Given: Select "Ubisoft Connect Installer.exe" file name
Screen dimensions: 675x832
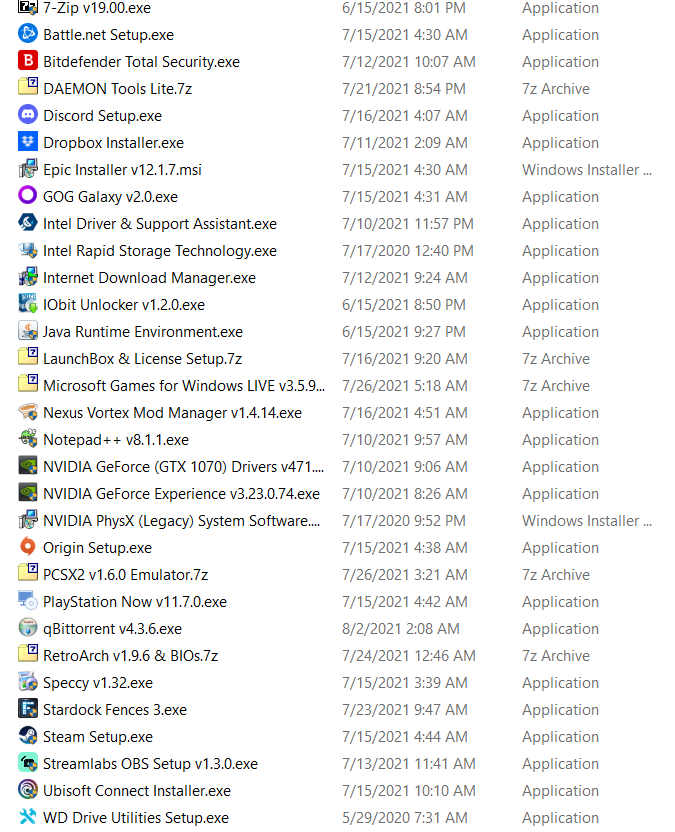Looking at the screenshot, I should click(x=137, y=792).
